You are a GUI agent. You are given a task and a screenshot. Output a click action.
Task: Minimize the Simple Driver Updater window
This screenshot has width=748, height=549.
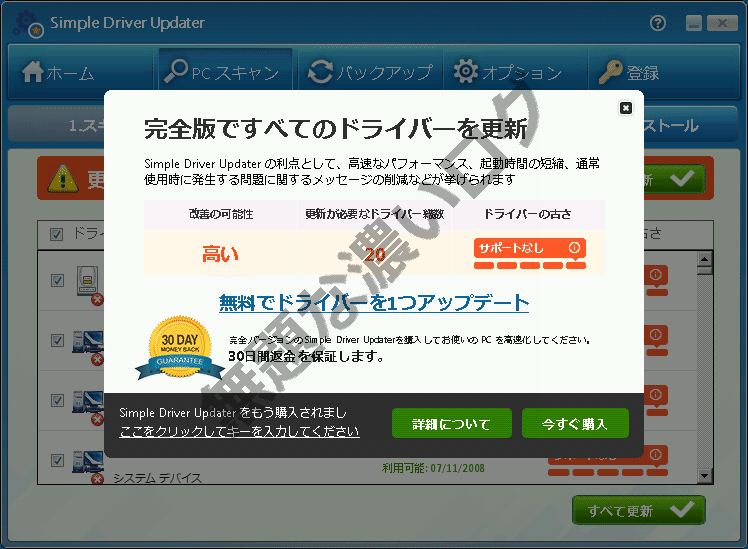[694, 23]
